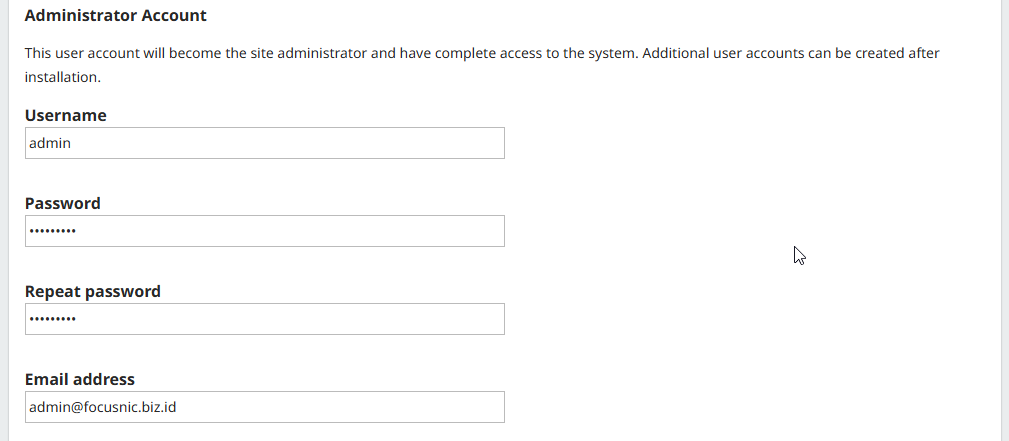
Task: Place cursor on the Repeat password dots
Action: coord(52,320)
